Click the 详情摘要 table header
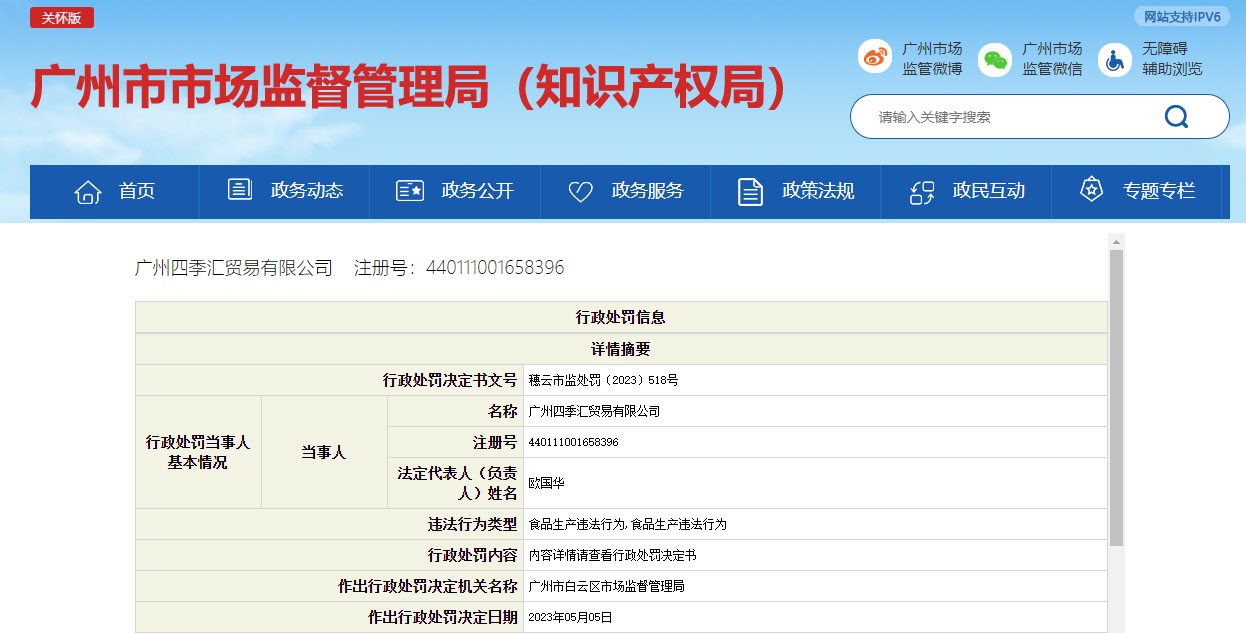1246x633 pixels. tap(621, 349)
